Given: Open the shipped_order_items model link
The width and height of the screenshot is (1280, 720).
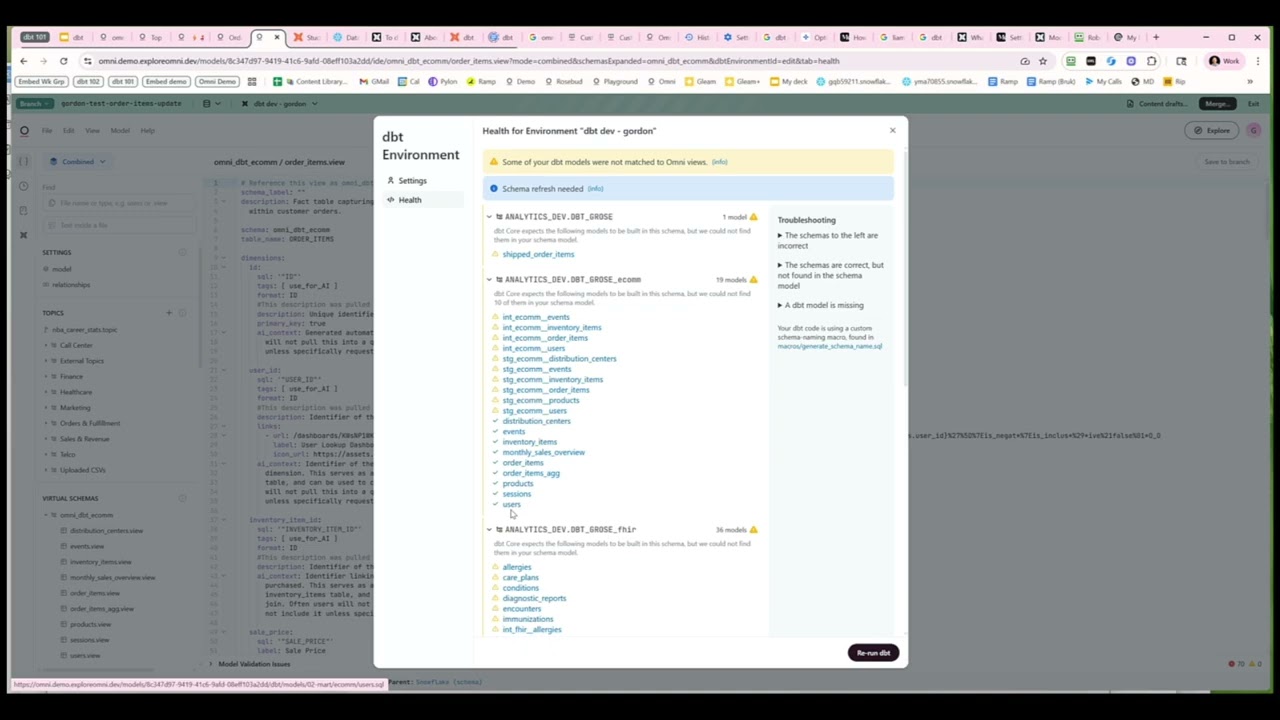Looking at the screenshot, I should point(538,254).
